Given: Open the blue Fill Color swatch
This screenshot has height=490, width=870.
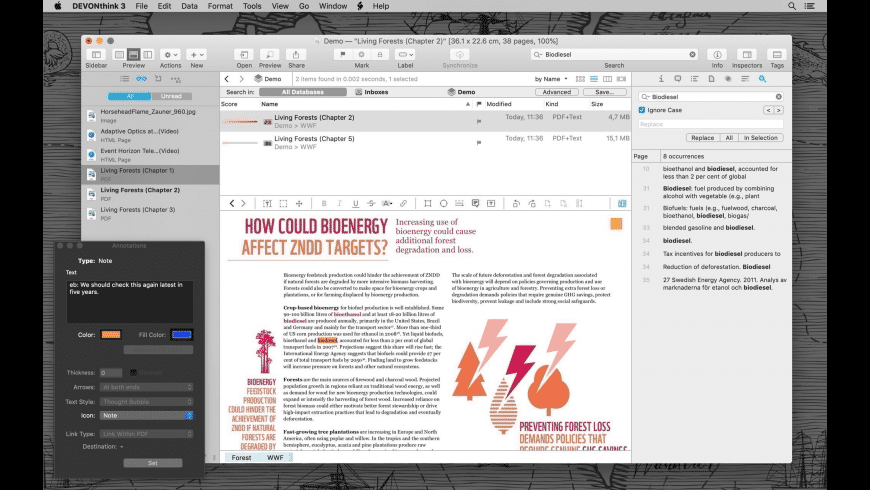Looking at the screenshot, I should [x=181, y=335].
